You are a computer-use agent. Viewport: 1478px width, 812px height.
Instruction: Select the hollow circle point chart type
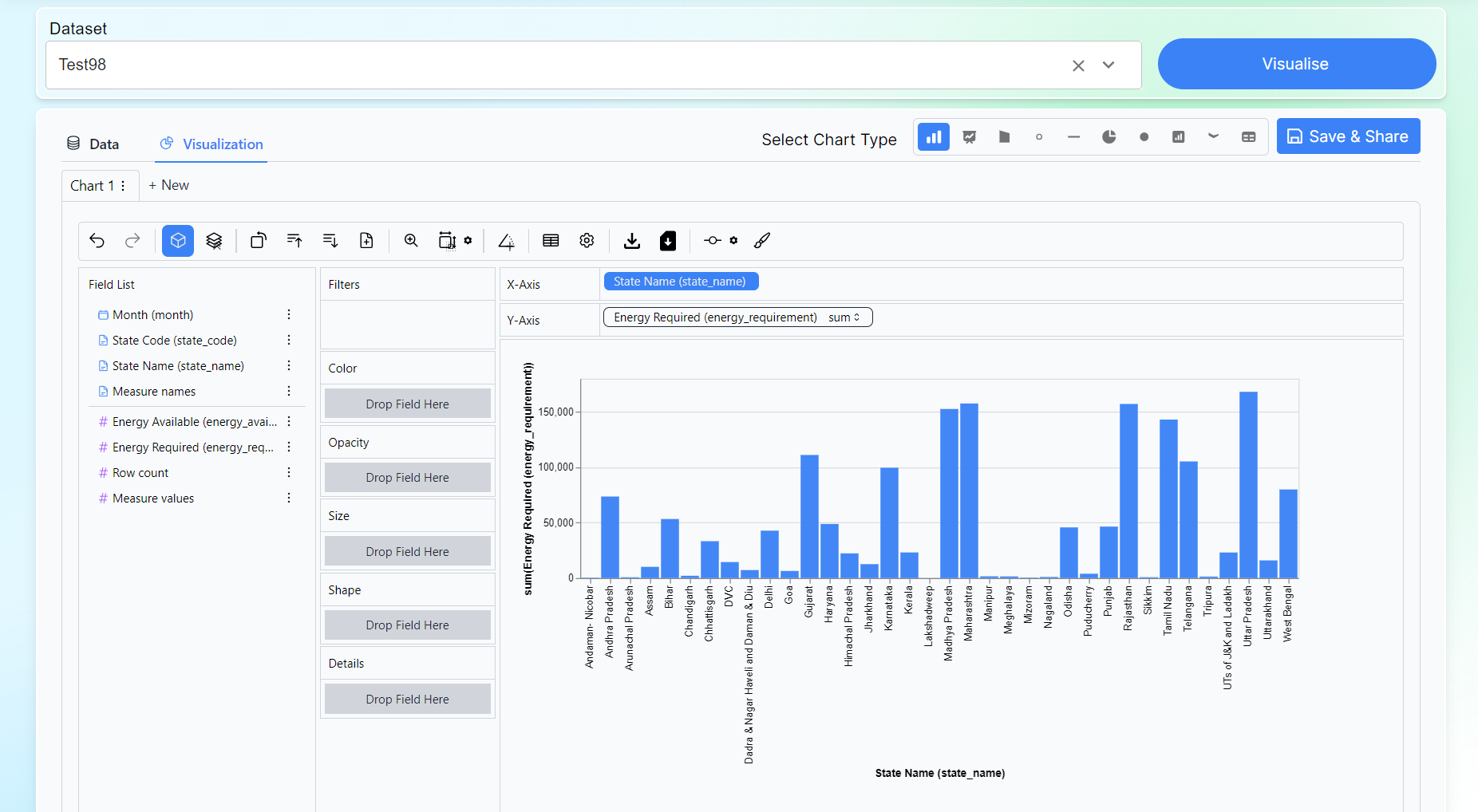click(x=1039, y=137)
